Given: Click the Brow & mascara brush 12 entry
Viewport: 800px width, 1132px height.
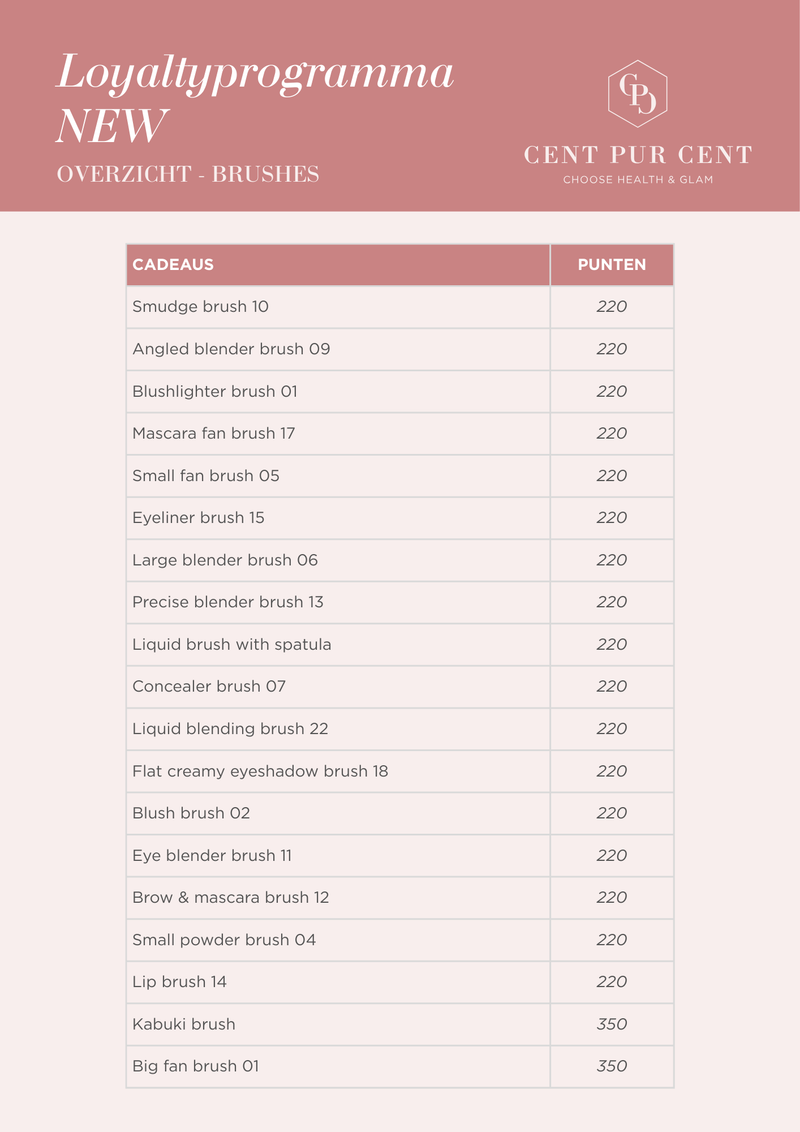Looking at the screenshot, I should click(x=230, y=897).
